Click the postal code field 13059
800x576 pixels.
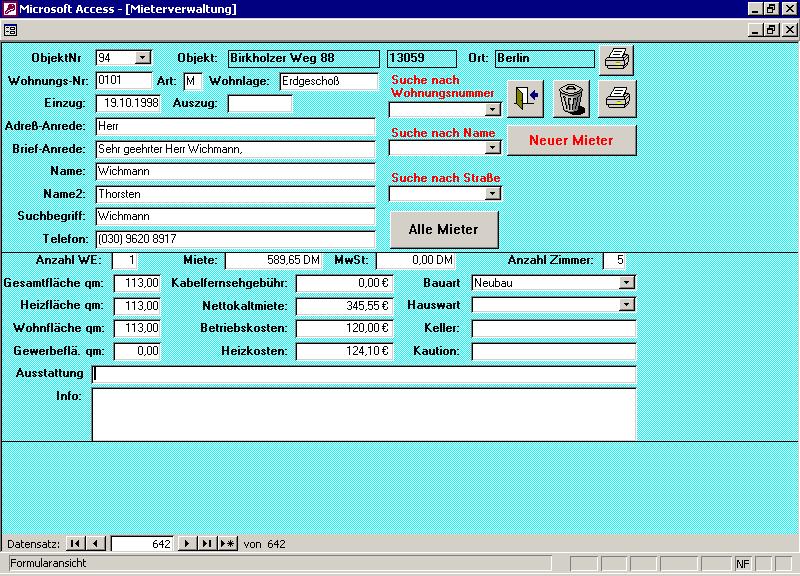click(x=421, y=58)
